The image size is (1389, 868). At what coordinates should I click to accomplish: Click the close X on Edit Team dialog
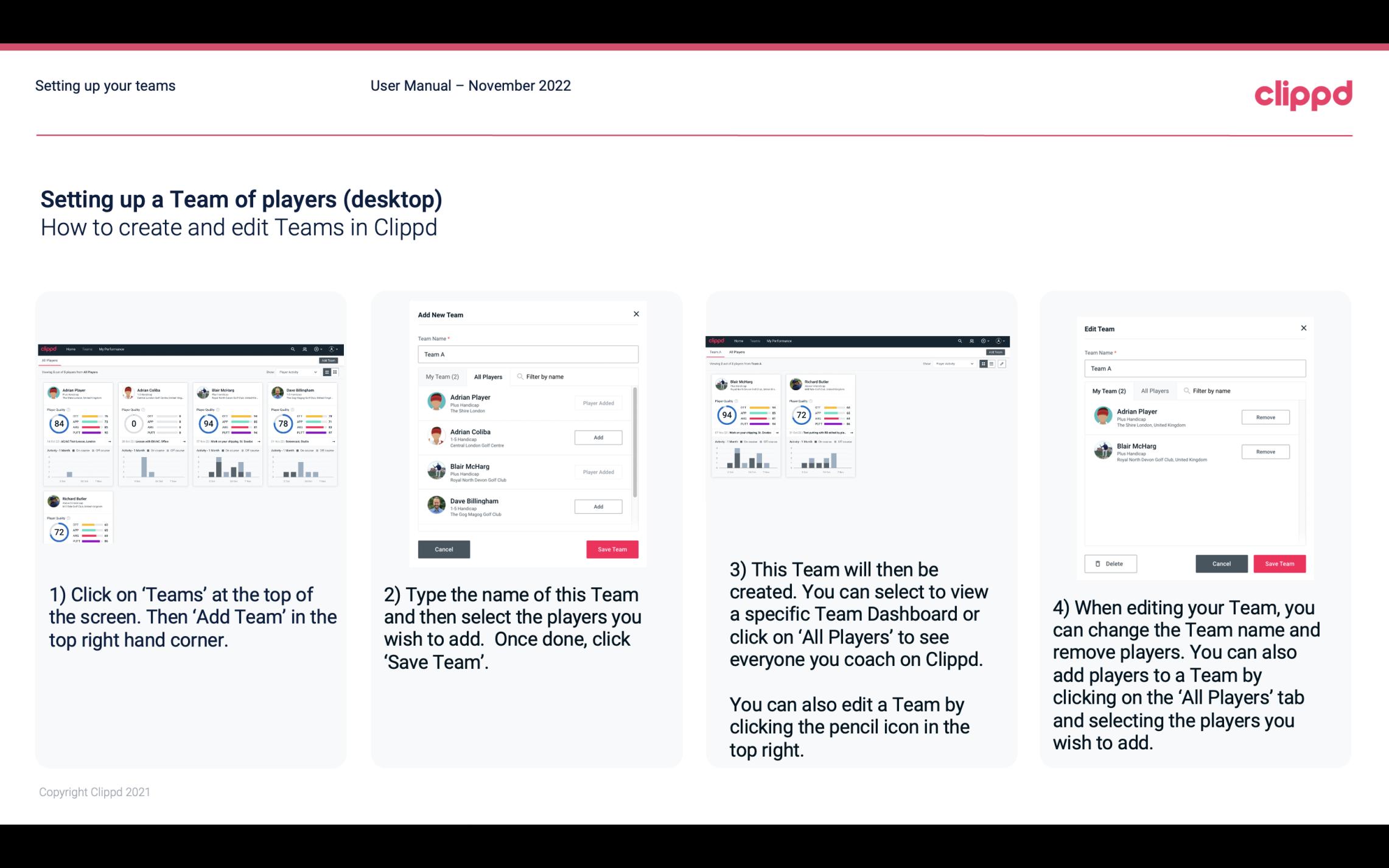coord(1303,329)
